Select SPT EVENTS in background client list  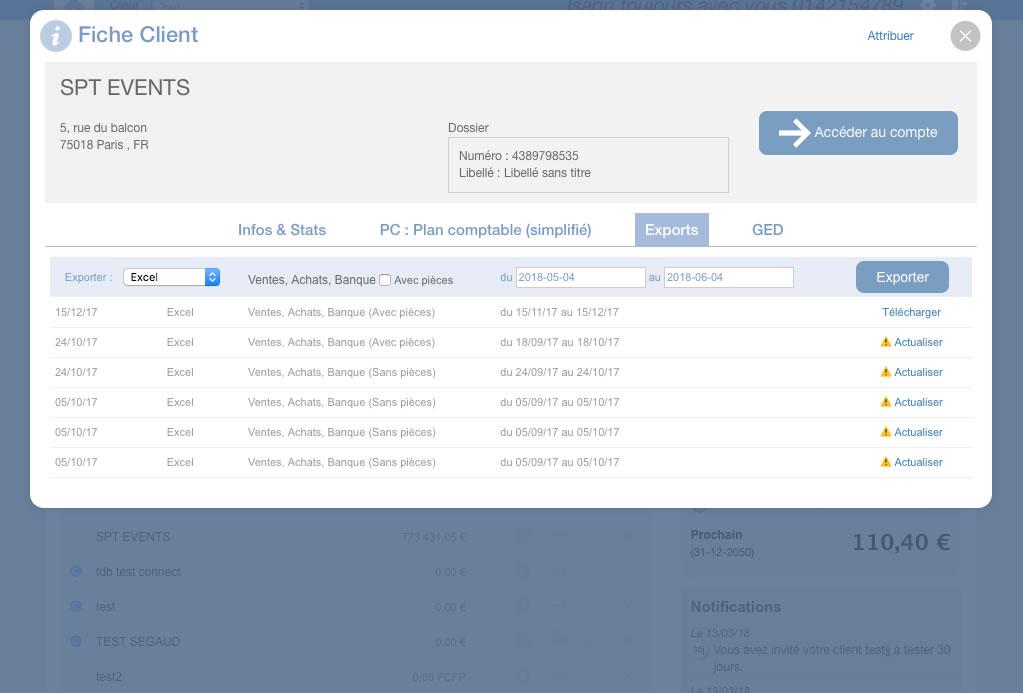[133, 536]
